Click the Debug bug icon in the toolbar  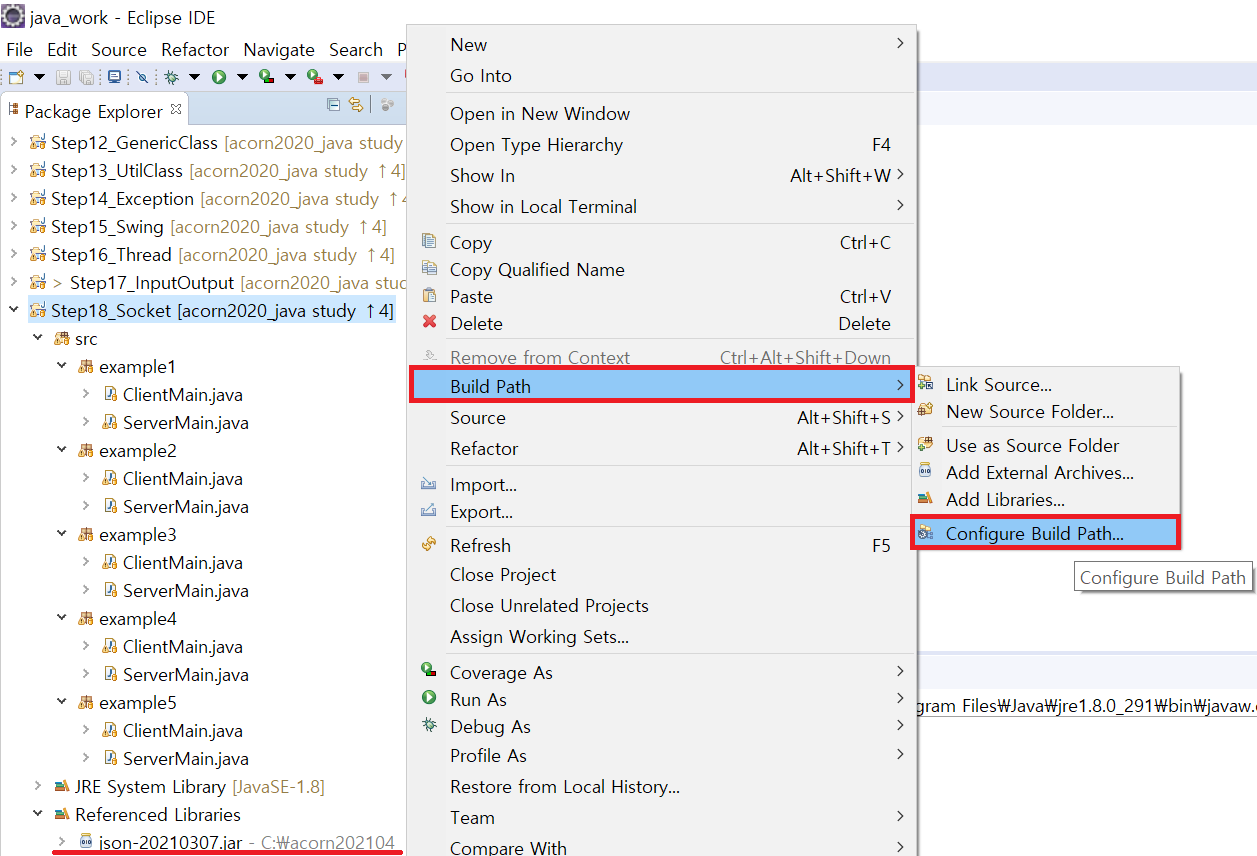(x=172, y=77)
